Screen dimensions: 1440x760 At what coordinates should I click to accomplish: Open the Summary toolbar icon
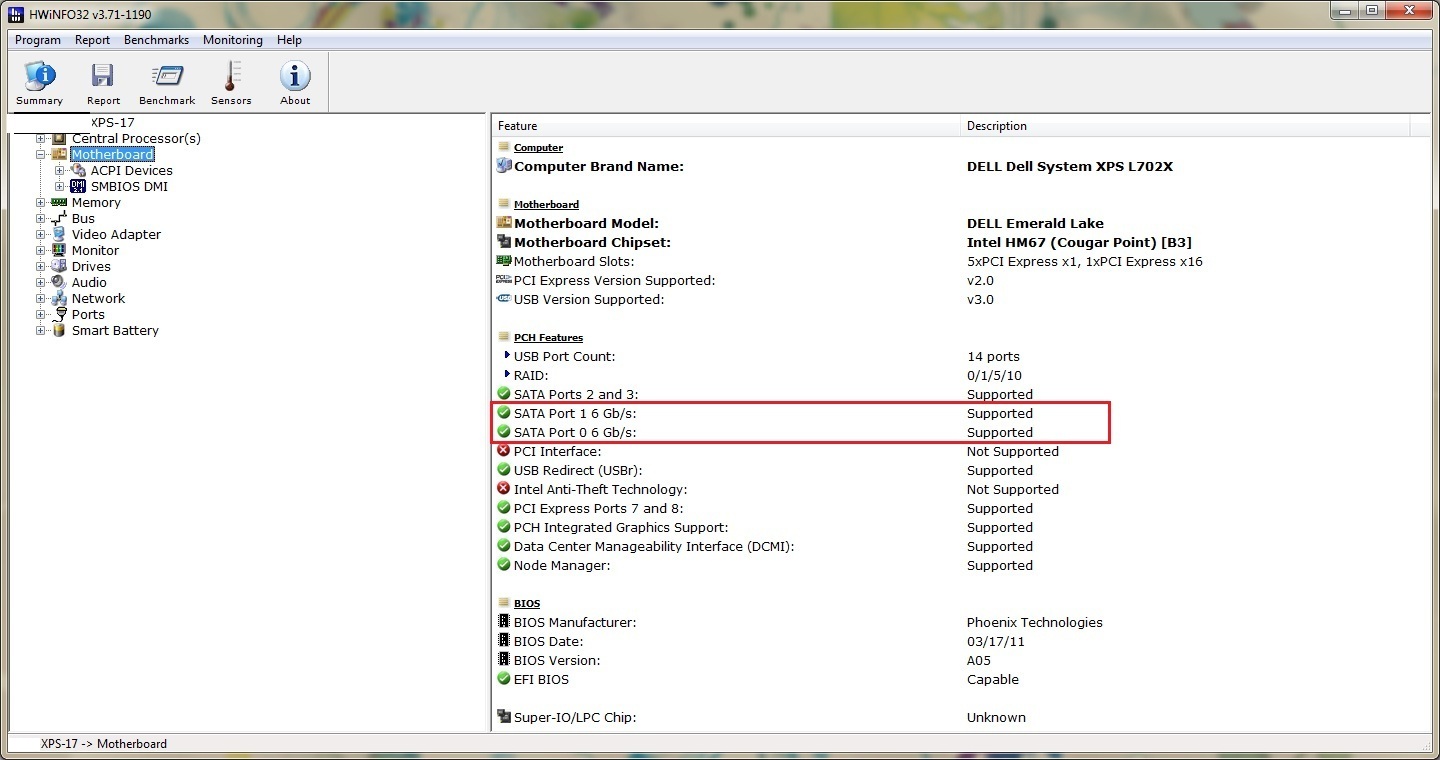[x=39, y=78]
